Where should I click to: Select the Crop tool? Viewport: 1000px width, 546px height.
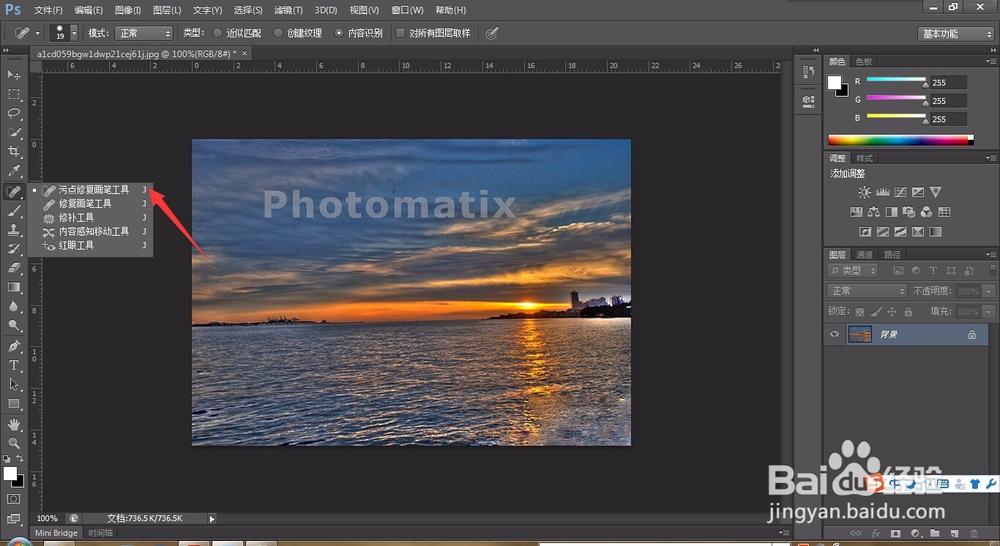(x=14, y=151)
